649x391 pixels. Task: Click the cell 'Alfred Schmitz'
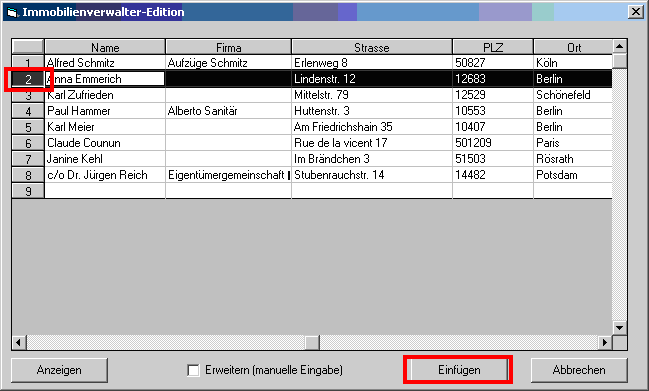105,63
